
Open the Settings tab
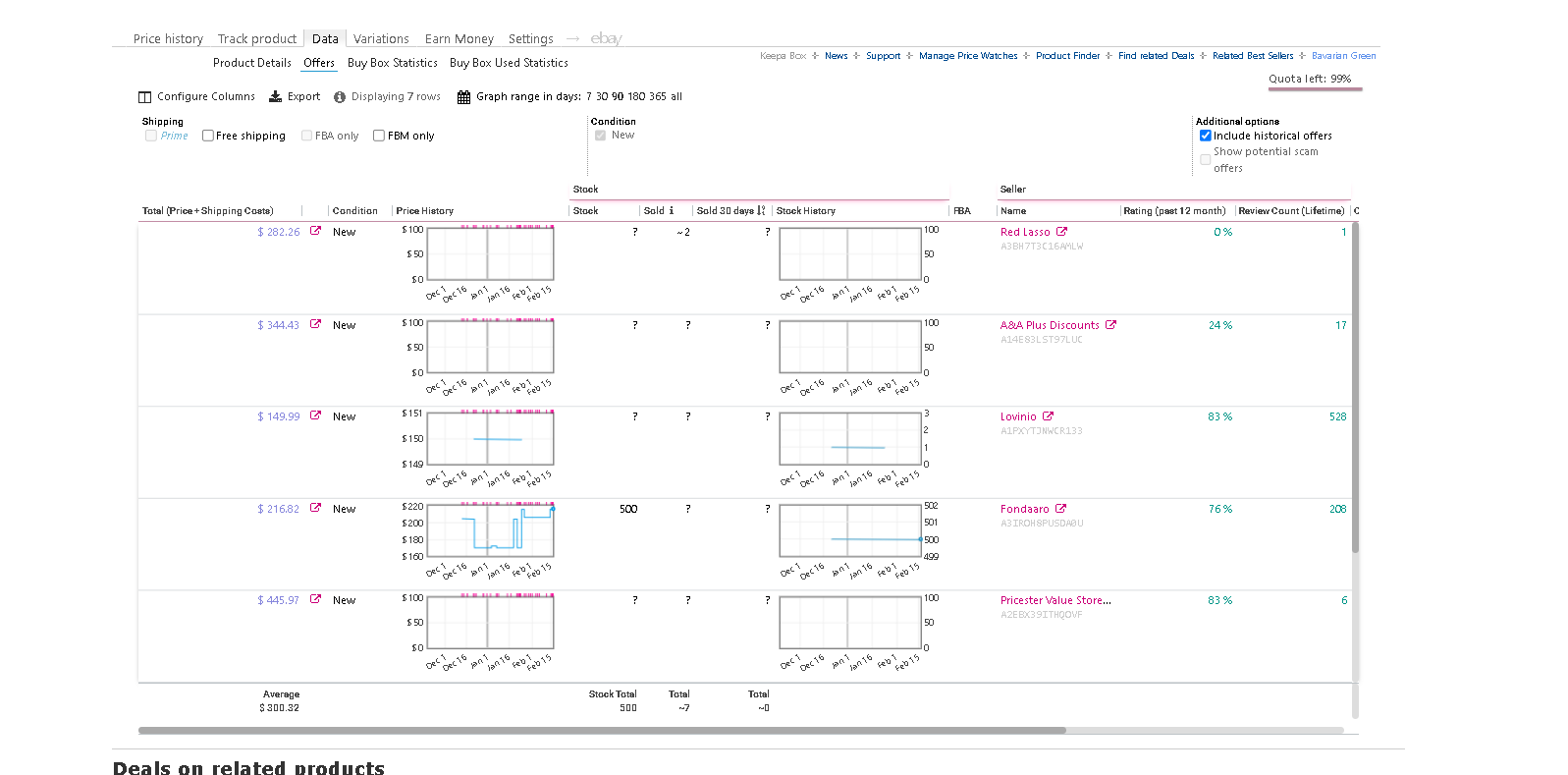coord(531,39)
